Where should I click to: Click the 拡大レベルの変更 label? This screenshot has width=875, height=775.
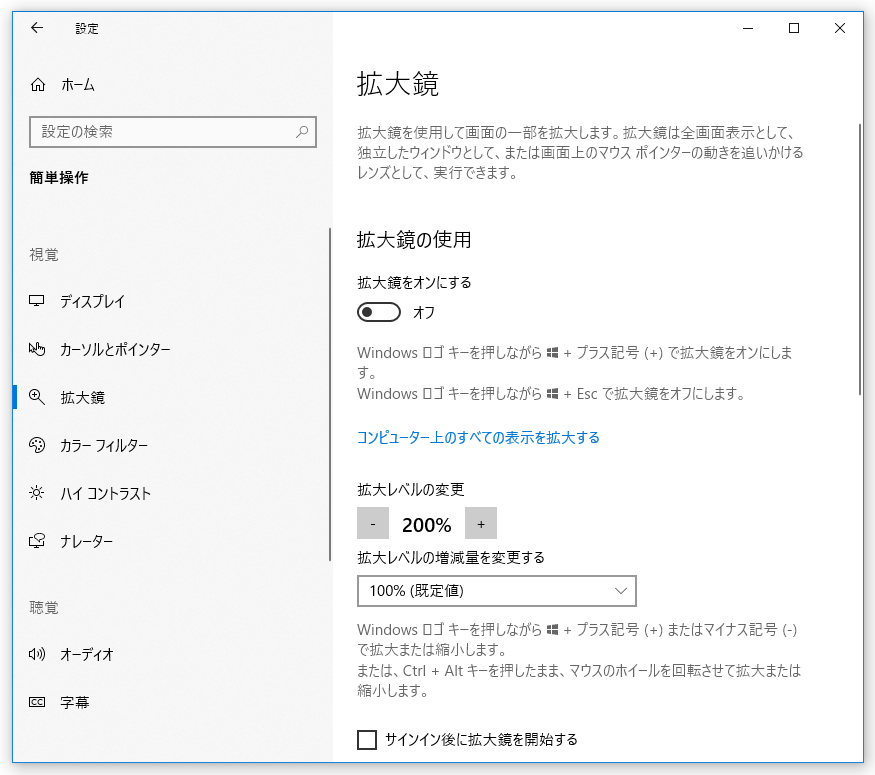click(x=411, y=490)
